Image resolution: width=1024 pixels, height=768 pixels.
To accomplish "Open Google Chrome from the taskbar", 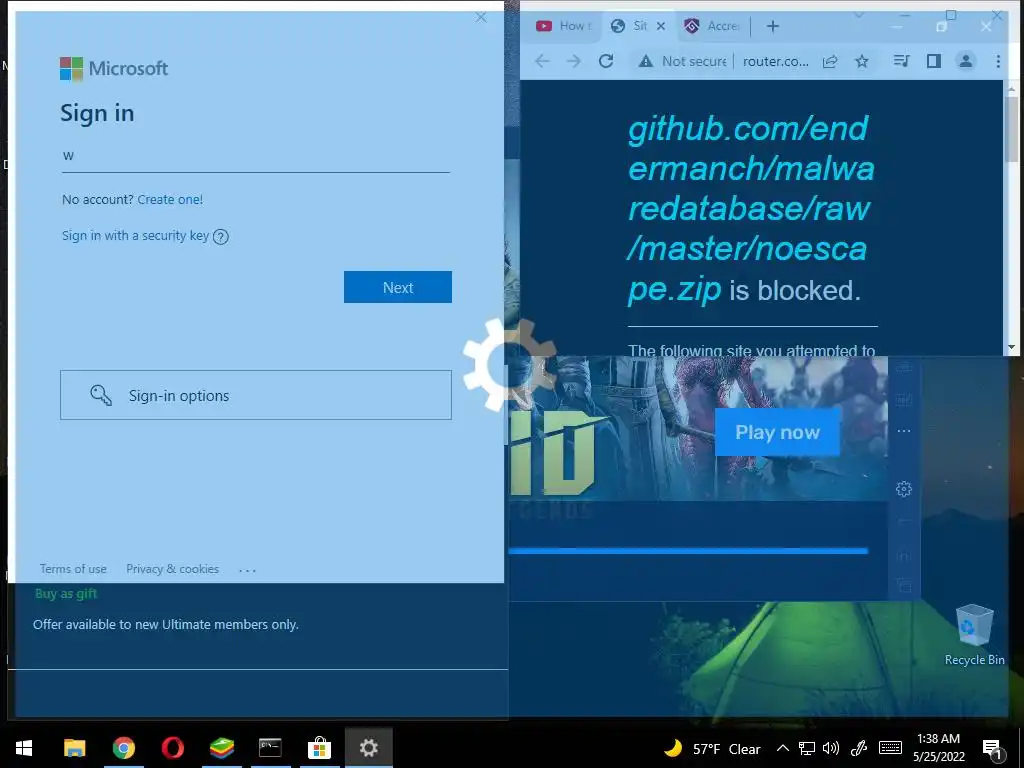I will point(123,748).
